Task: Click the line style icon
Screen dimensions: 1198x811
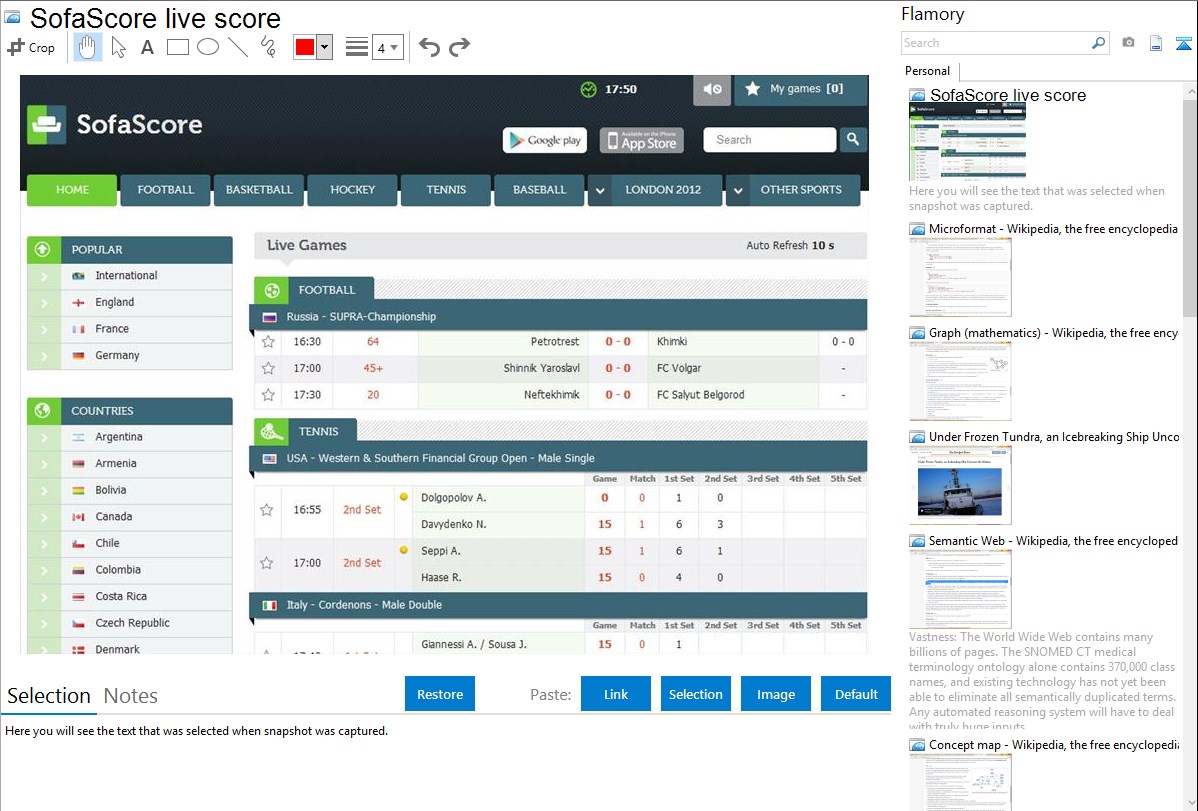Action: click(357, 47)
